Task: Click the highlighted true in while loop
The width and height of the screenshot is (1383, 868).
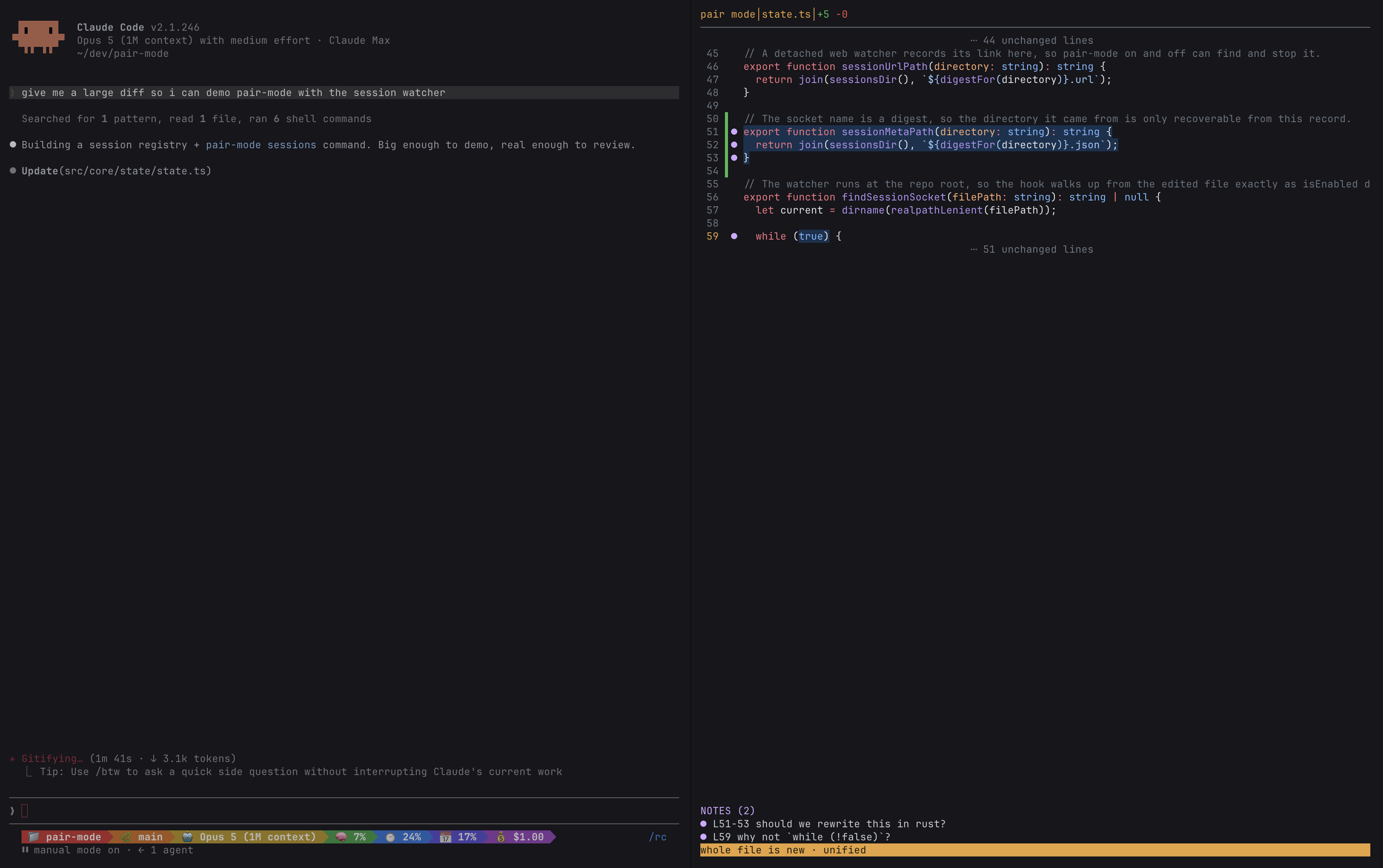Action: [811, 237]
